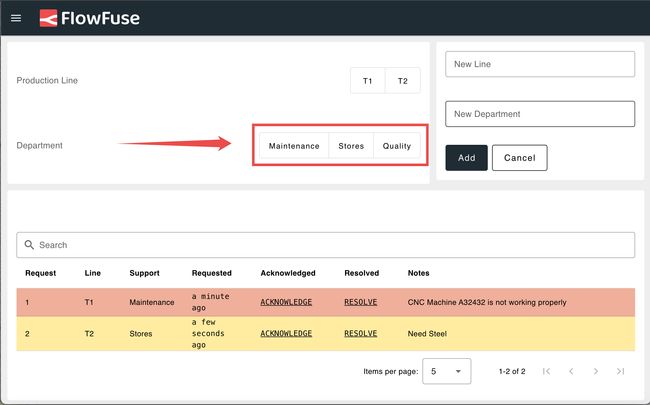Open the hamburger navigation menu
The width and height of the screenshot is (650, 405).
coord(15,18)
